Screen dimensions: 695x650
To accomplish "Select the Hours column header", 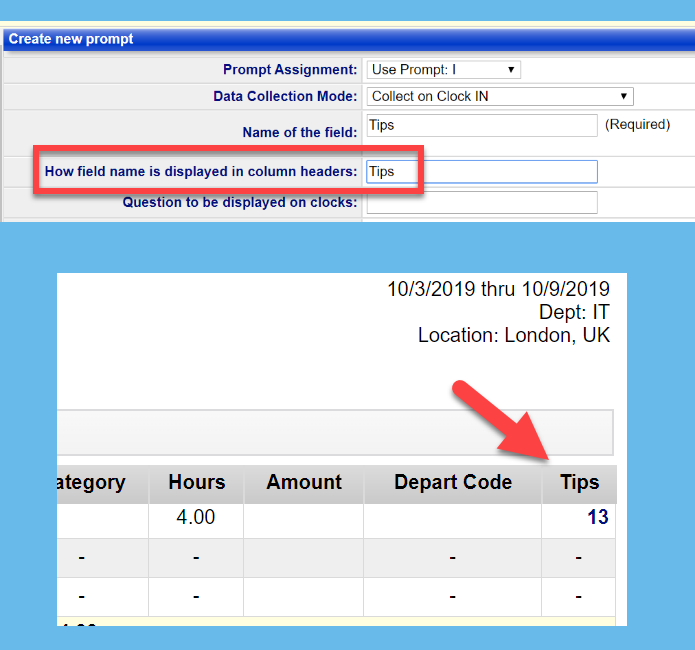I will click(x=196, y=483).
